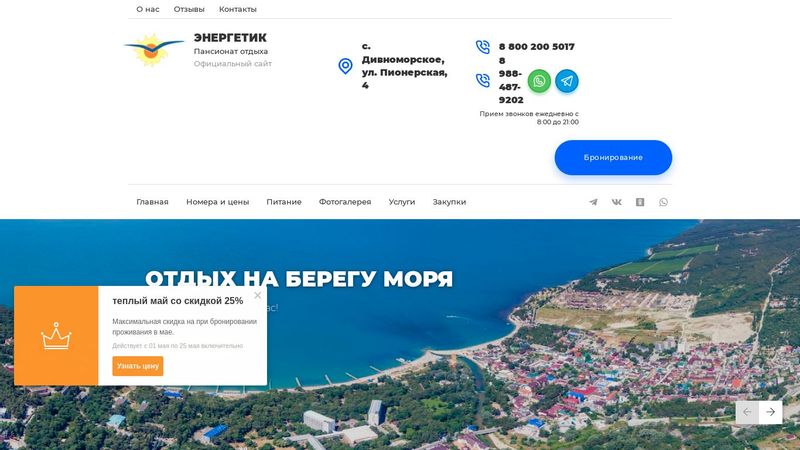This screenshot has height=450, width=800.
Task: Open the "Питание" menu item
Action: 284,202
